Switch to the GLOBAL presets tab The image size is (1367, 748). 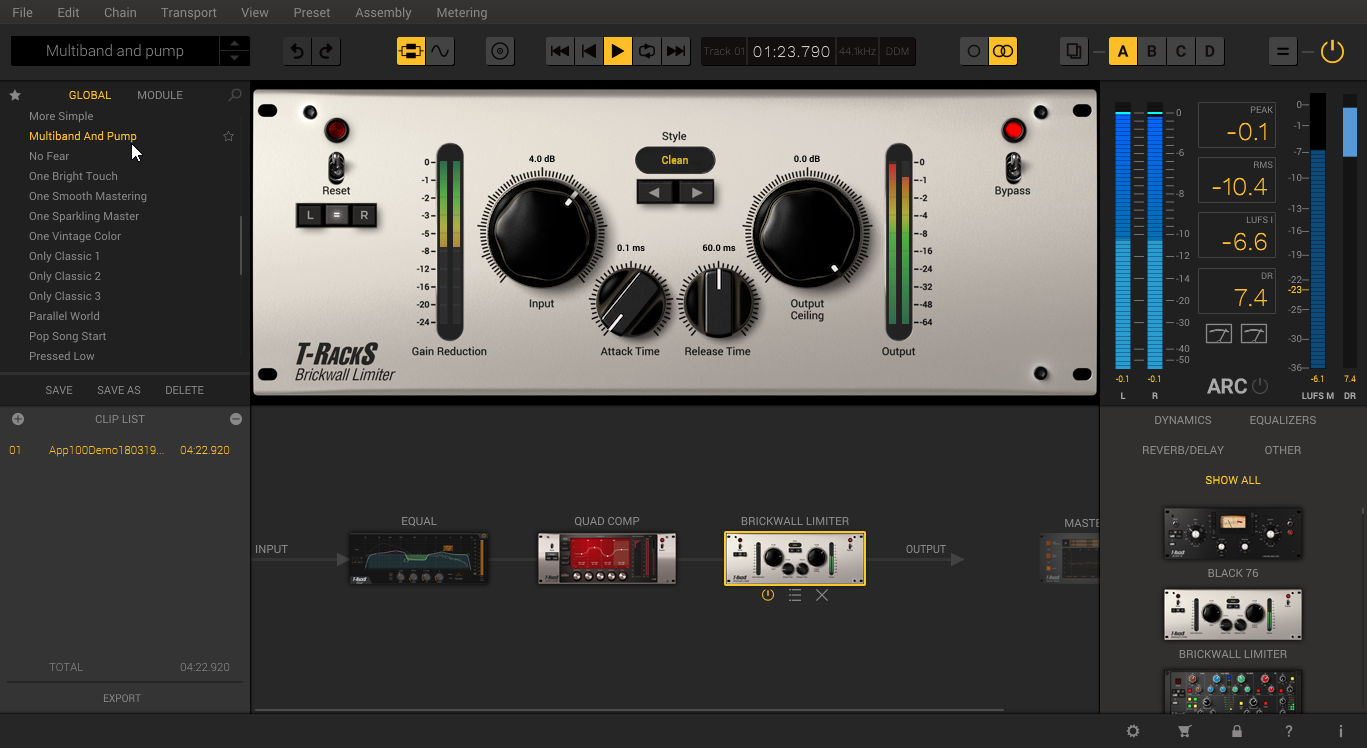90,95
